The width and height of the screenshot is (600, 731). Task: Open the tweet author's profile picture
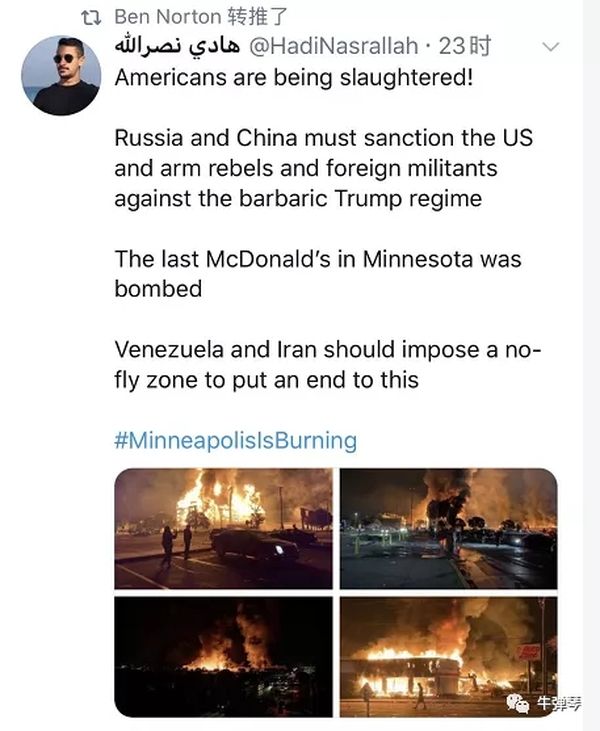point(60,75)
